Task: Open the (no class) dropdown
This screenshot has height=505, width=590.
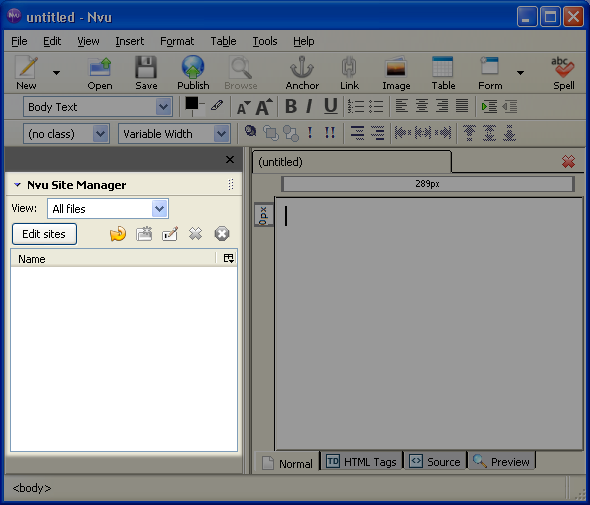Action: [x=66, y=134]
